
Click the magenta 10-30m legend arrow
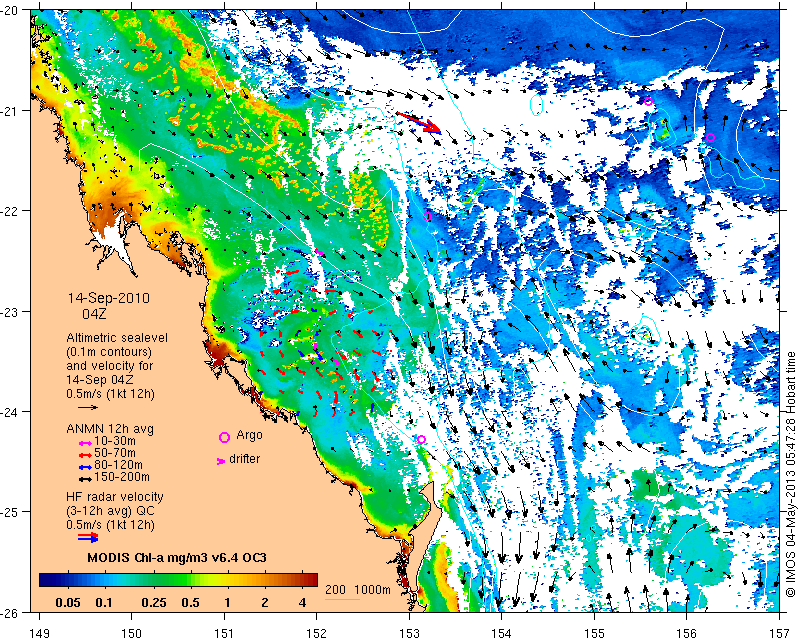coord(85,442)
